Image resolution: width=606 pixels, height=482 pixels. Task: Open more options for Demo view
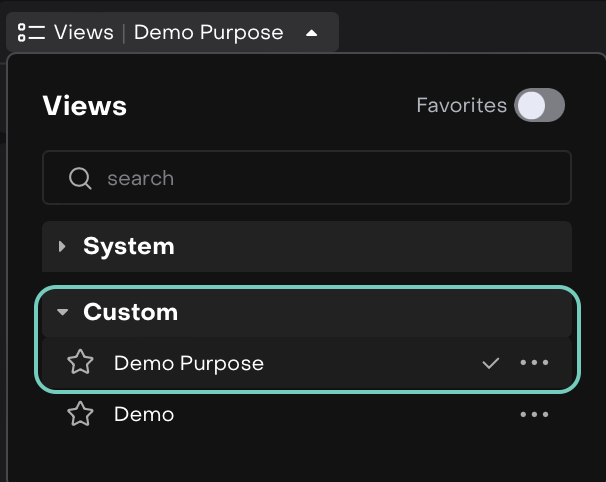coord(534,414)
